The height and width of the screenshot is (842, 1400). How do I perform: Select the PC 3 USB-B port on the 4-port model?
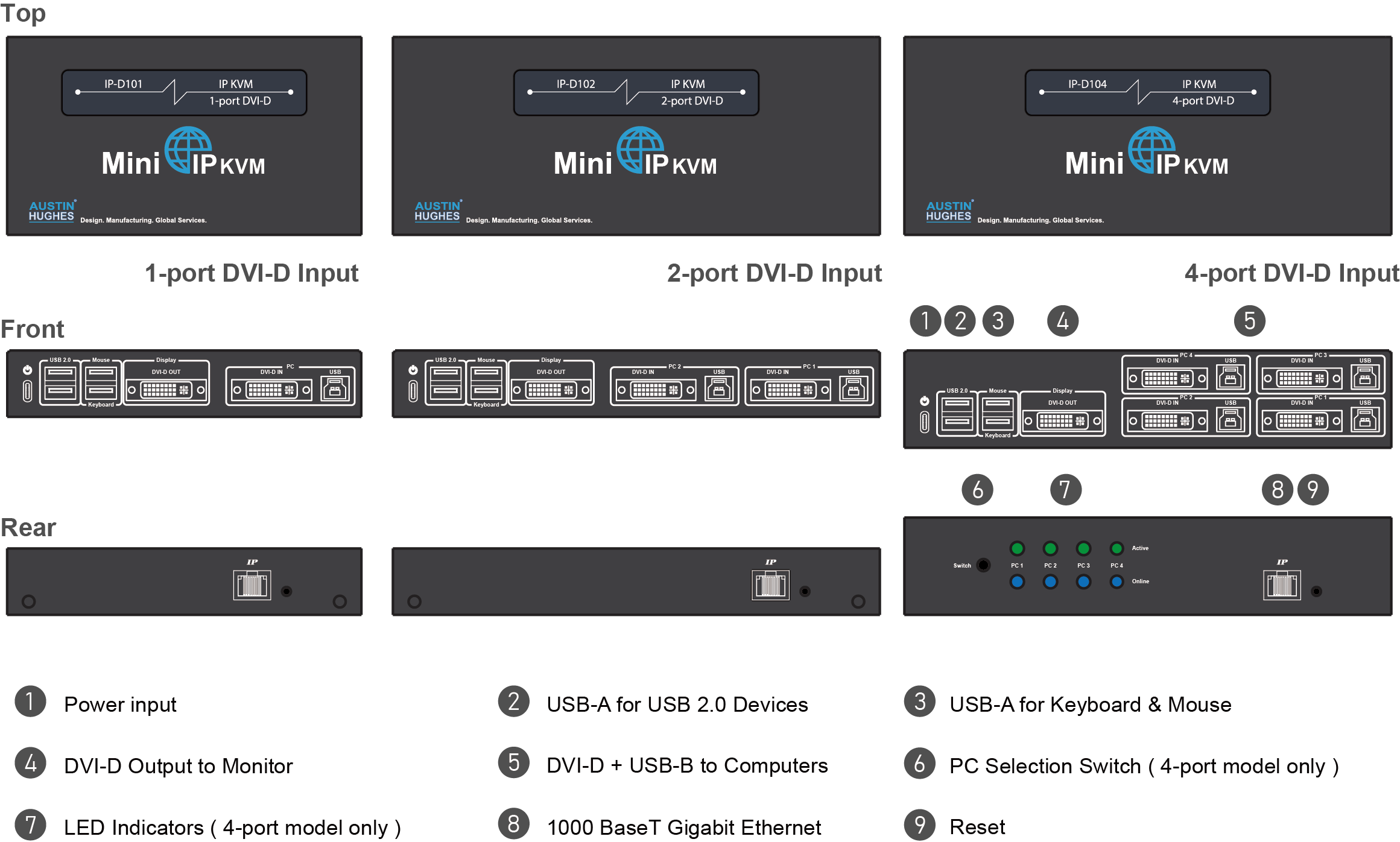[1365, 378]
